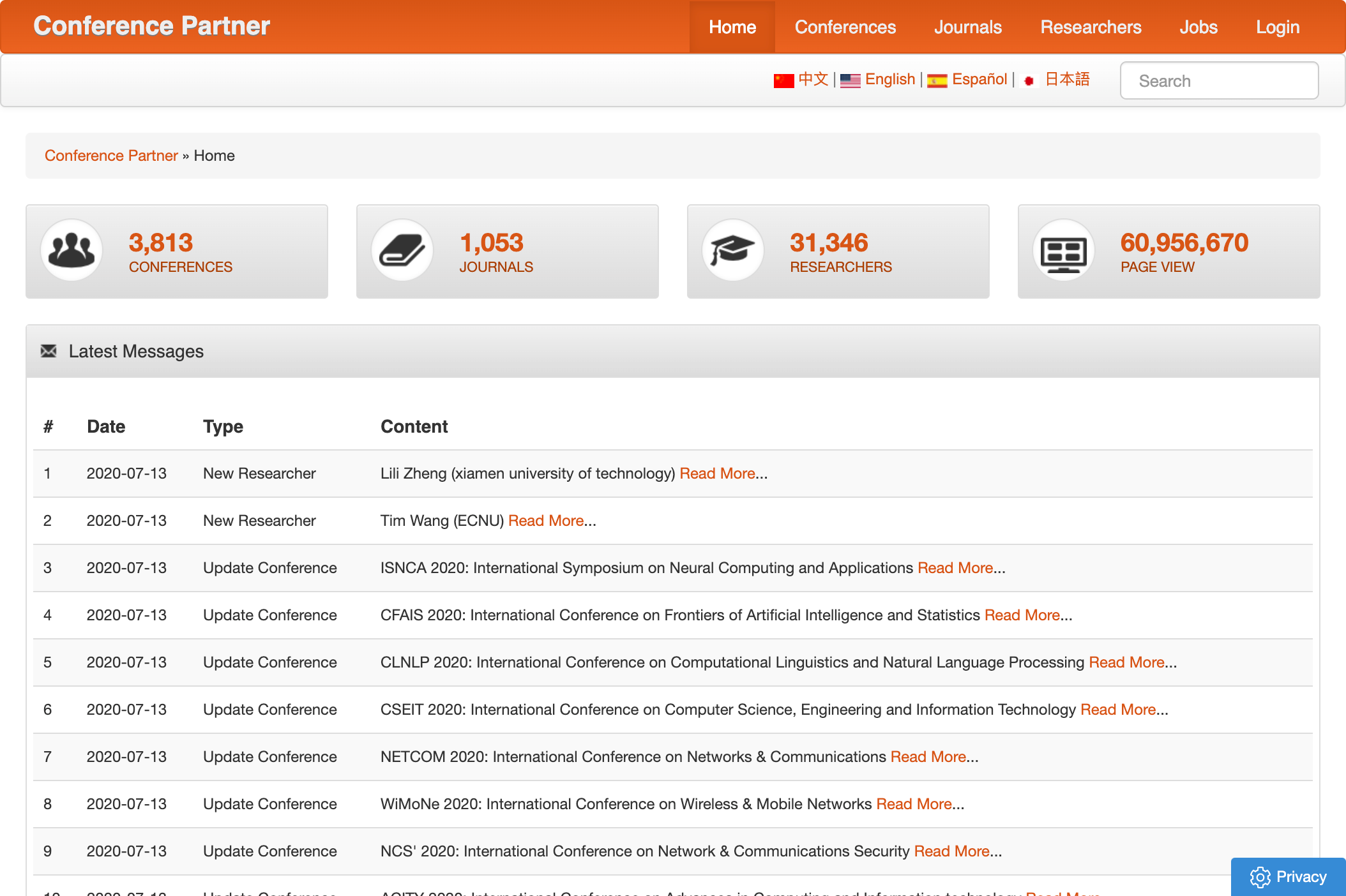
Task: Click the journals book icon
Action: click(402, 250)
